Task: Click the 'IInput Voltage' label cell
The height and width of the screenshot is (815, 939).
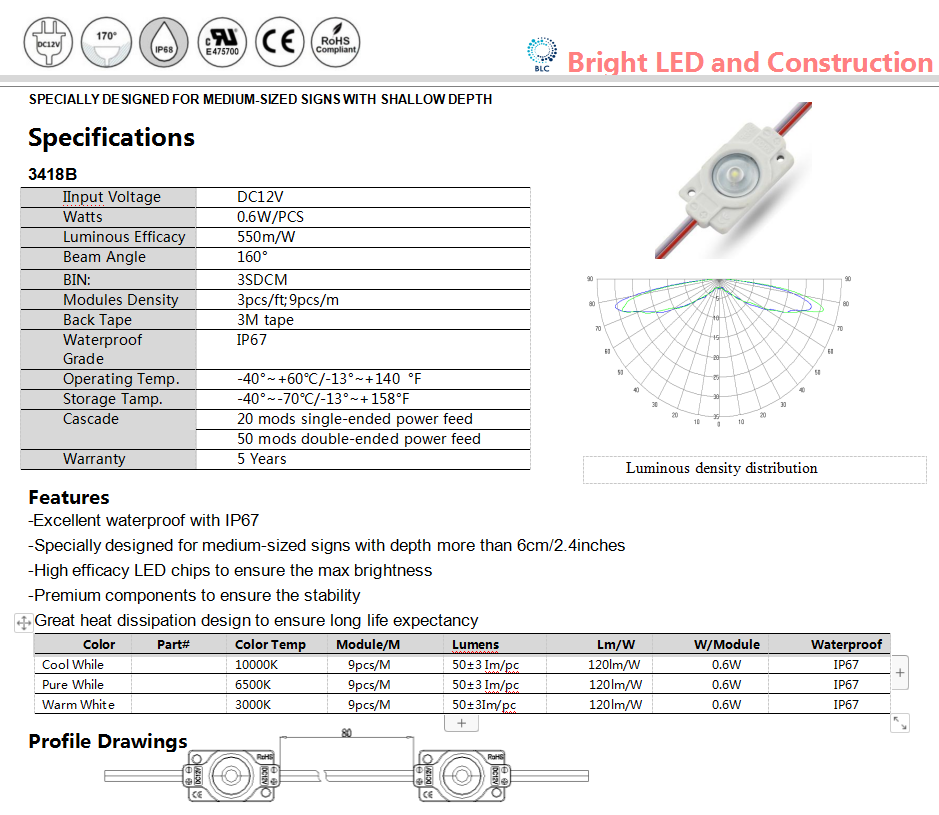Action: pyautogui.click(x=108, y=197)
